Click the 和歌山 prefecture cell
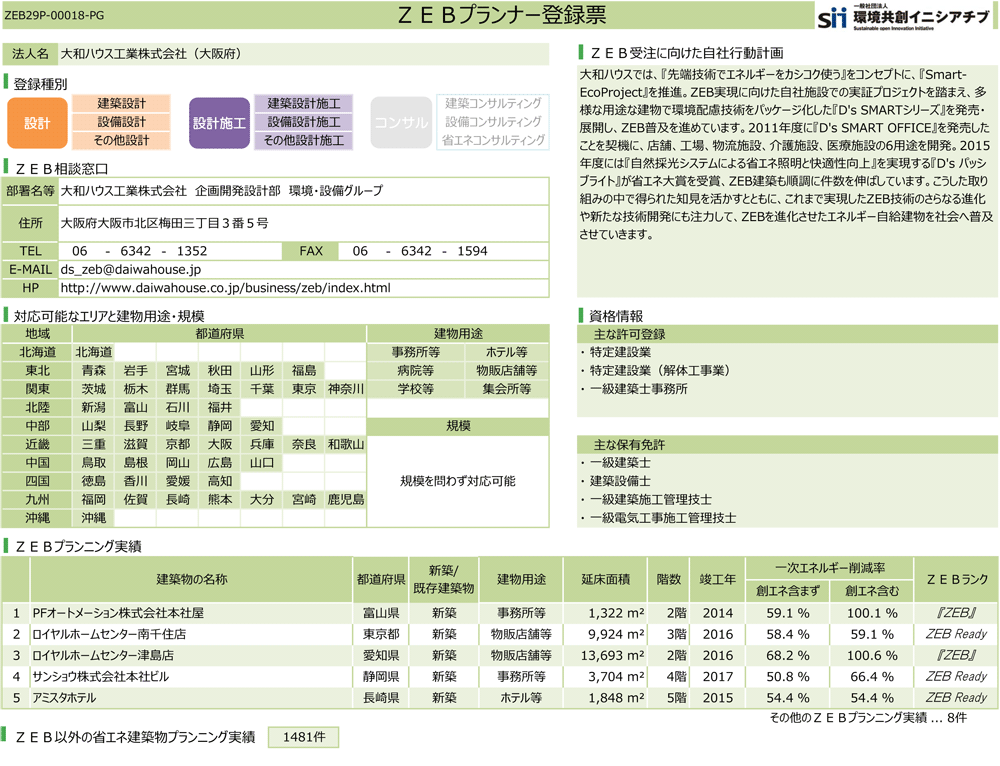Image resolution: width=1000 pixels, height=766 pixels. (346, 445)
